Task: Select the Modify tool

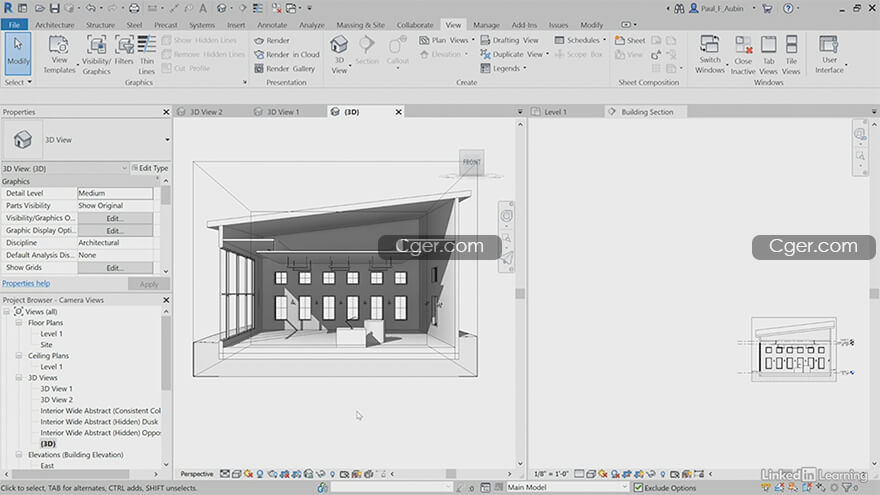Action: 18,53
